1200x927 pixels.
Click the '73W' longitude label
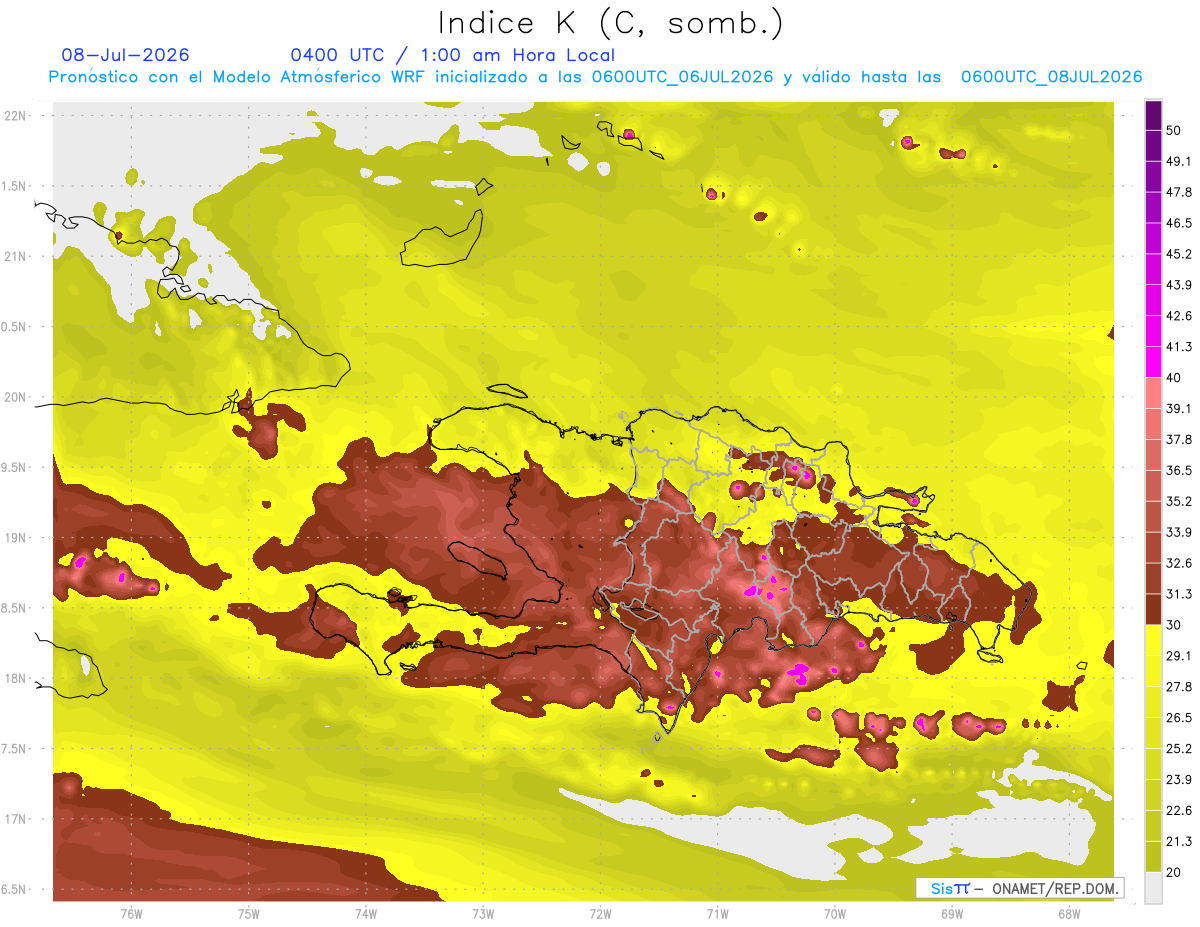tap(483, 913)
